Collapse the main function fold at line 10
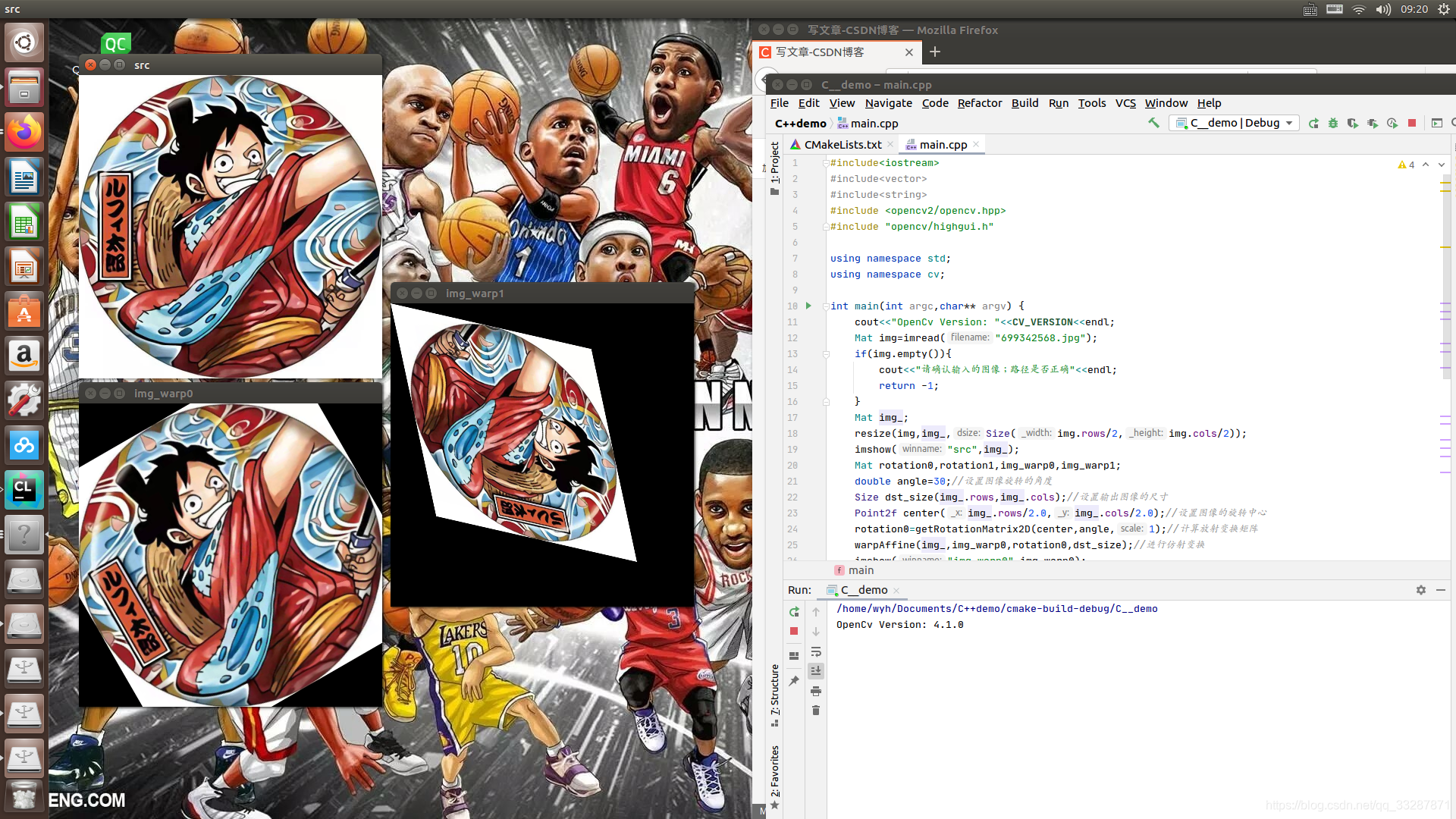 point(826,306)
